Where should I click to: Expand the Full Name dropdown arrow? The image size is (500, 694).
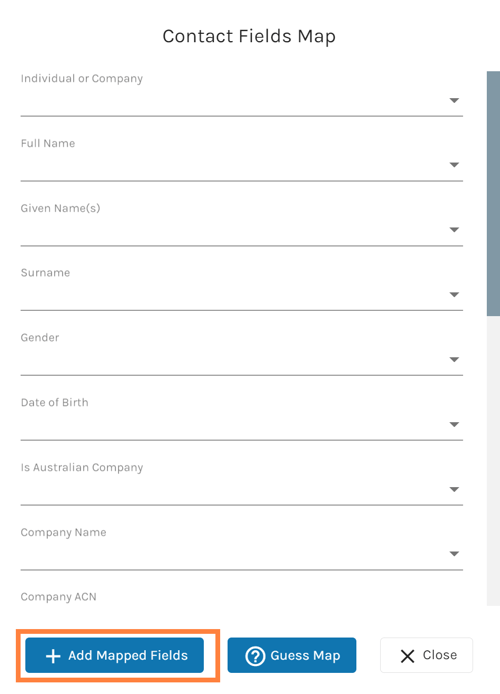pyautogui.click(x=454, y=165)
